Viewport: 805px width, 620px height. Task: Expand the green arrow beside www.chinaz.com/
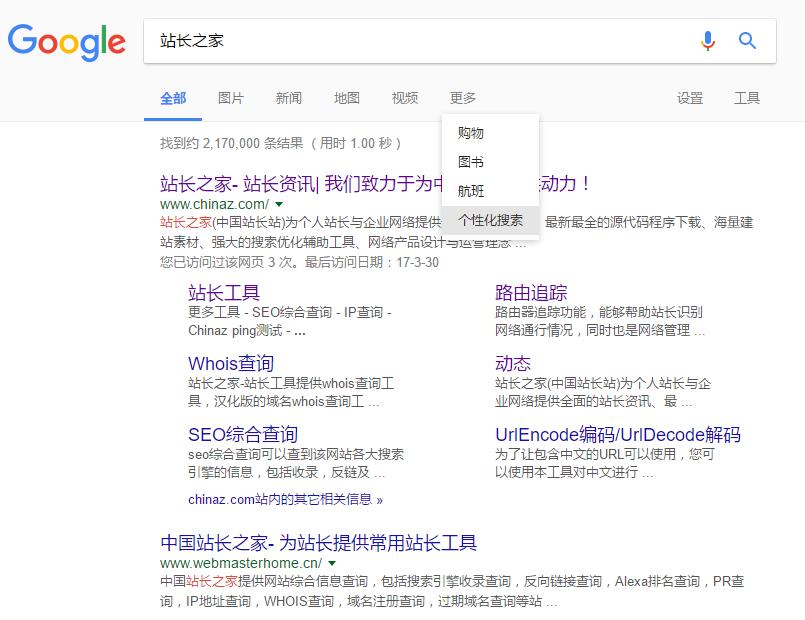(x=279, y=205)
